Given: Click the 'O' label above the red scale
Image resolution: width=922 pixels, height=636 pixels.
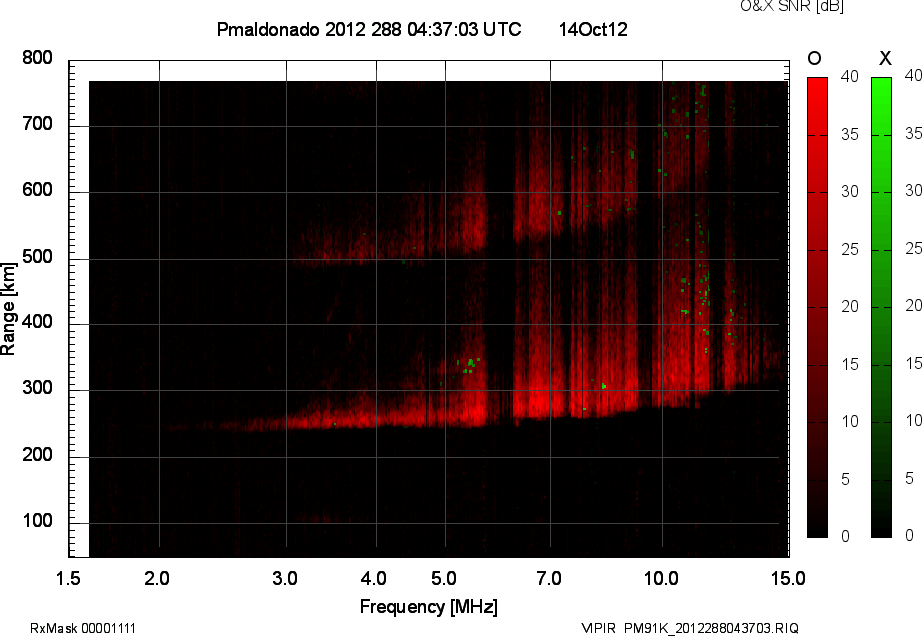Looking at the screenshot, I should (x=814, y=58).
